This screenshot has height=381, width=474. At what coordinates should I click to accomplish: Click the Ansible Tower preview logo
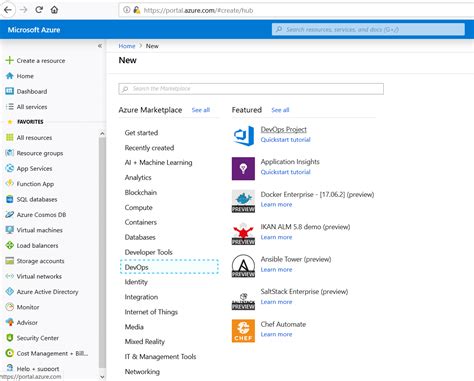coord(243,266)
